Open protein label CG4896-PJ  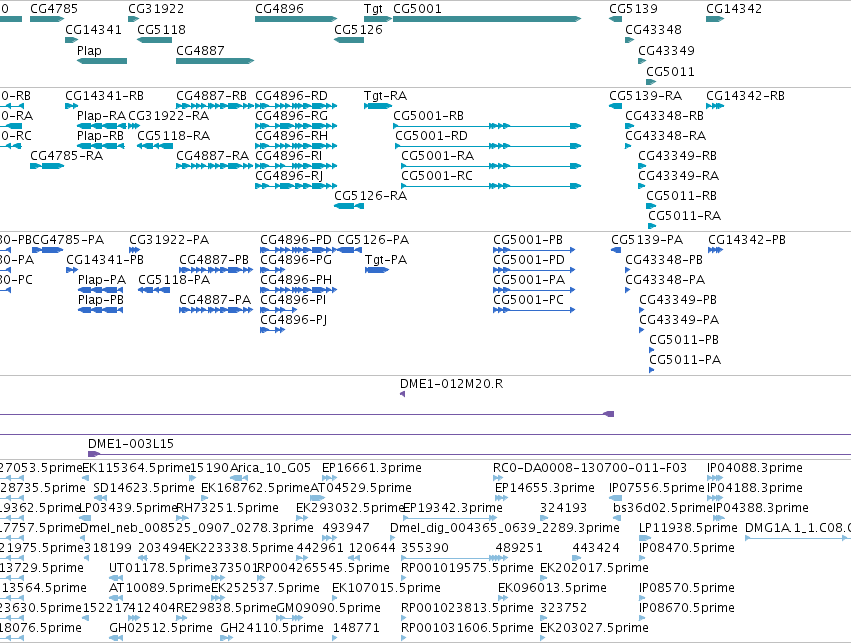pyautogui.click(x=293, y=320)
